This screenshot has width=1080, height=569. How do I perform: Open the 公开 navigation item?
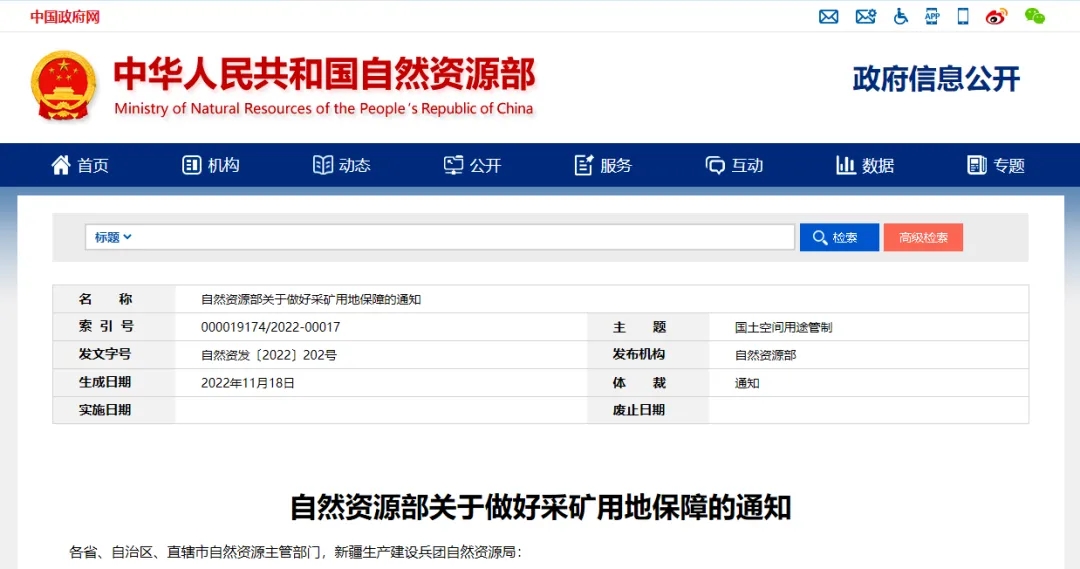[473, 165]
